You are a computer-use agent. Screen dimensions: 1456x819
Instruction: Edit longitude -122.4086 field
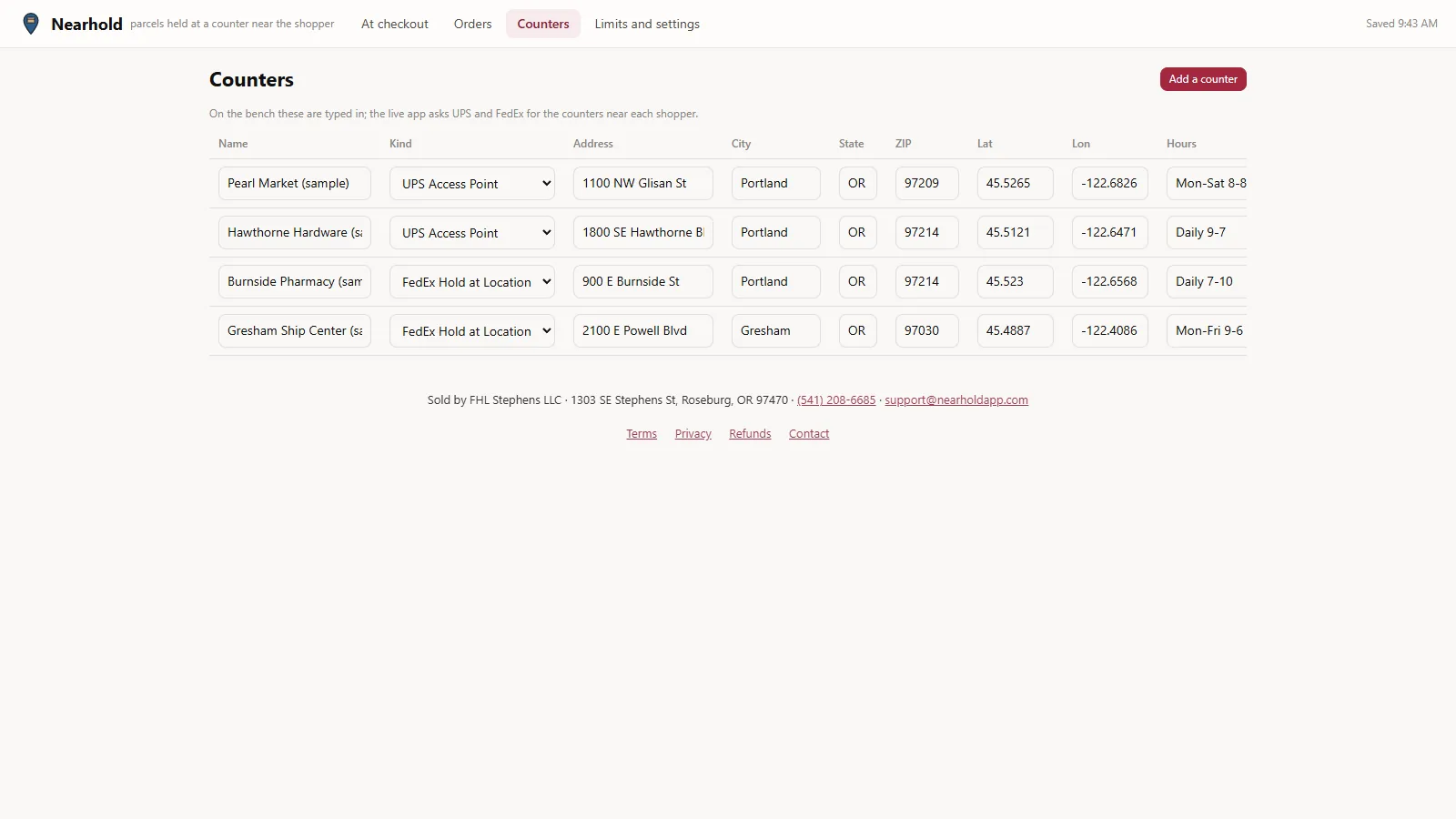tap(1110, 330)
